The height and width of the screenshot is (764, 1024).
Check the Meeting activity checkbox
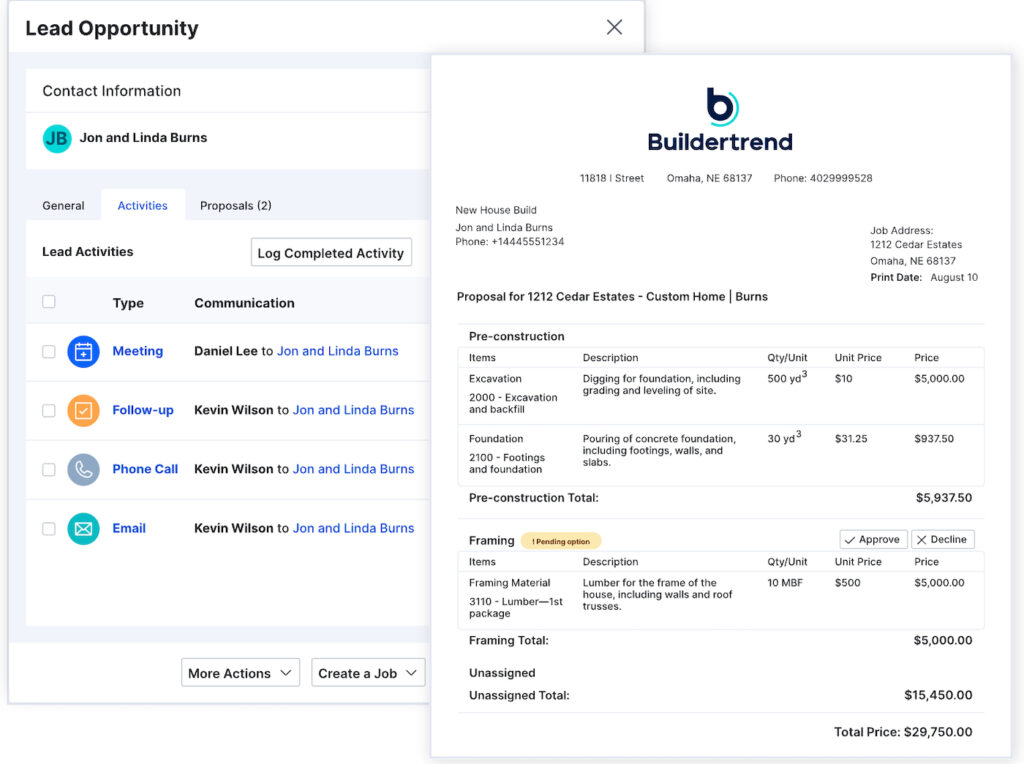tap(49, 351)
